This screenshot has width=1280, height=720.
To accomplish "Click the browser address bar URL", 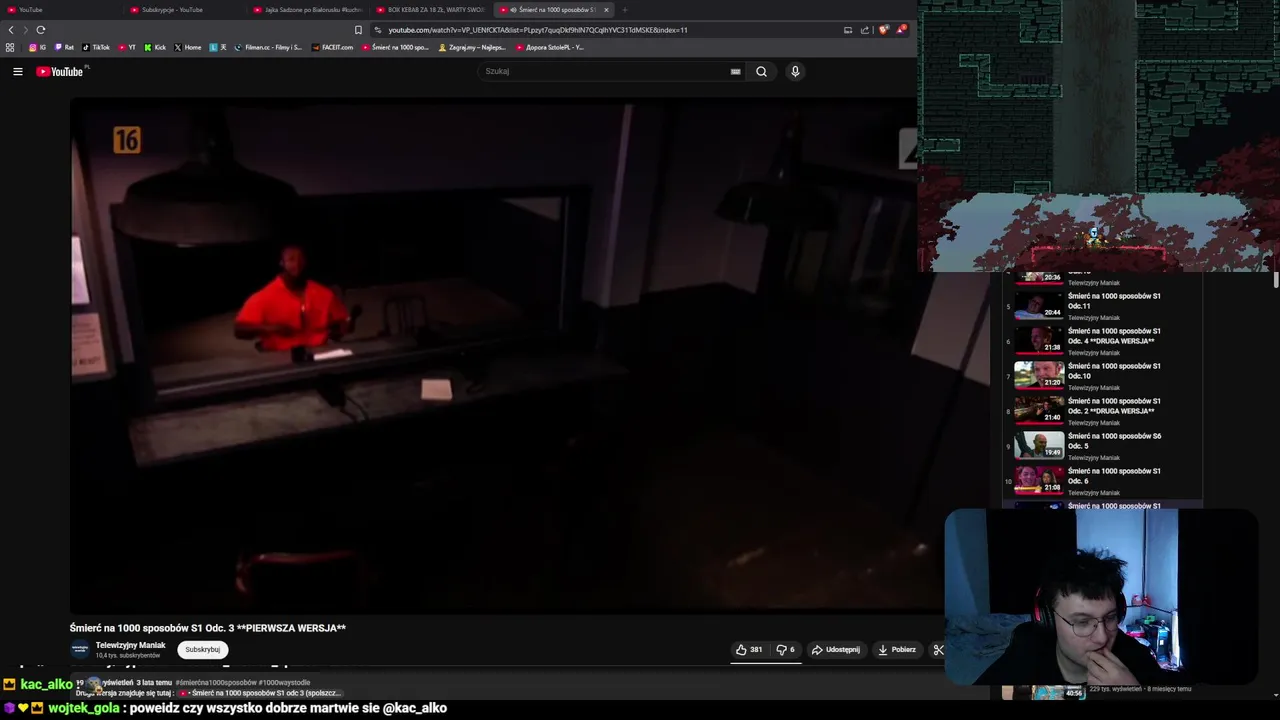I will click(x=537, y=30).
